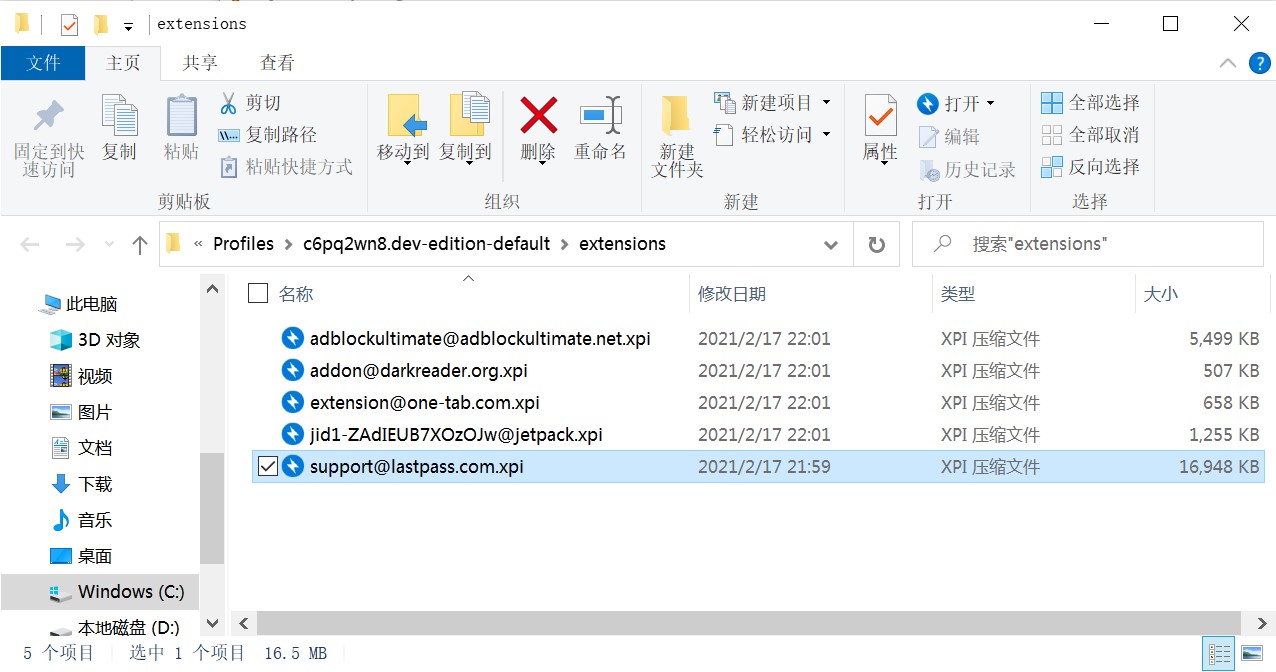Switch to the 查看 view tab
Image resolution: width=1276 pixels, height=672 pixels.
point(277,63)
